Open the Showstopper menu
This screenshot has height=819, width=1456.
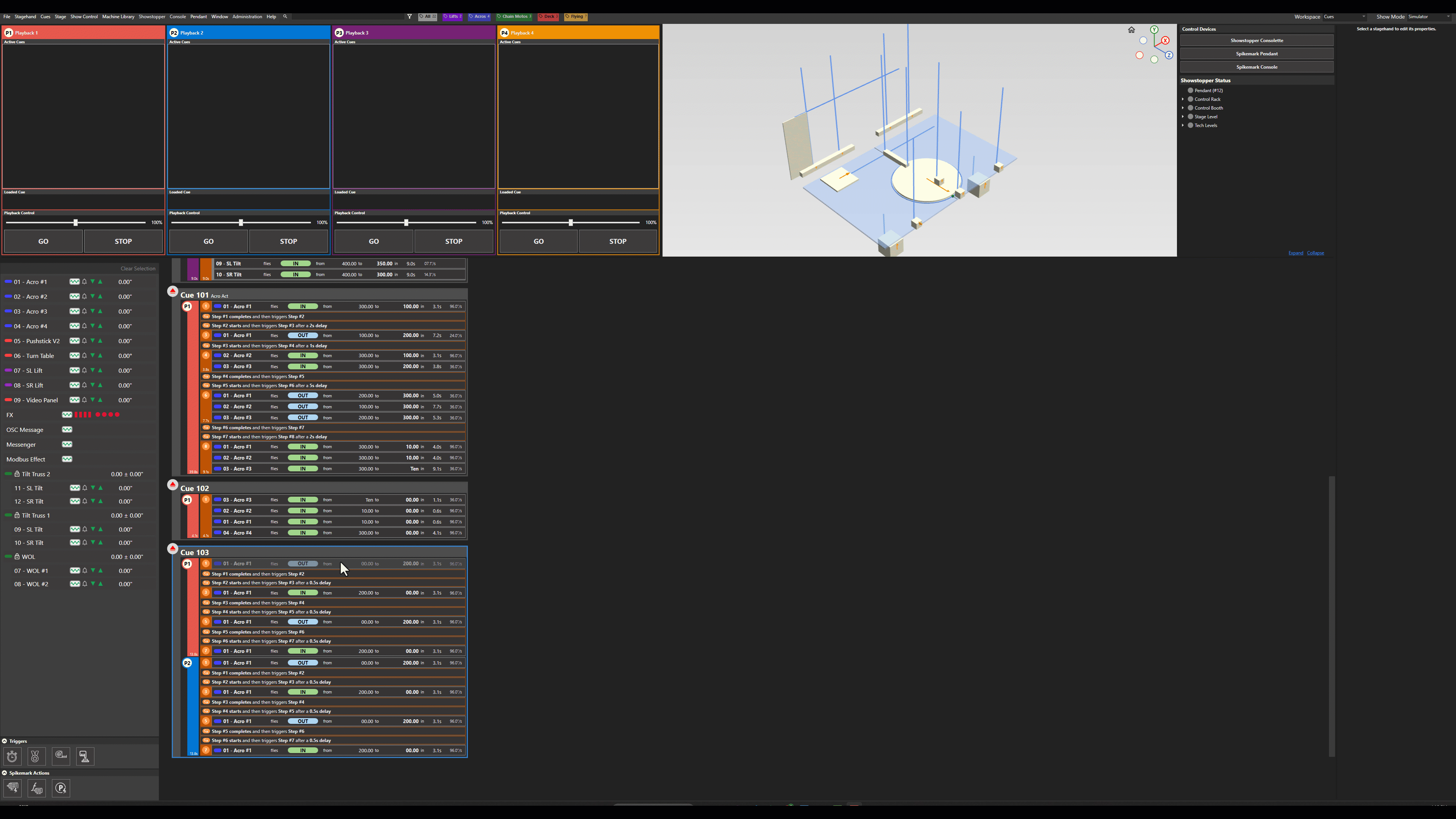[152, 16]
